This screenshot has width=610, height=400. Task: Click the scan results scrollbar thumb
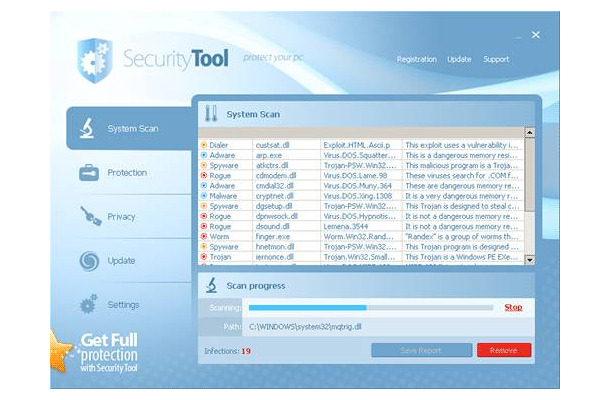529,175
